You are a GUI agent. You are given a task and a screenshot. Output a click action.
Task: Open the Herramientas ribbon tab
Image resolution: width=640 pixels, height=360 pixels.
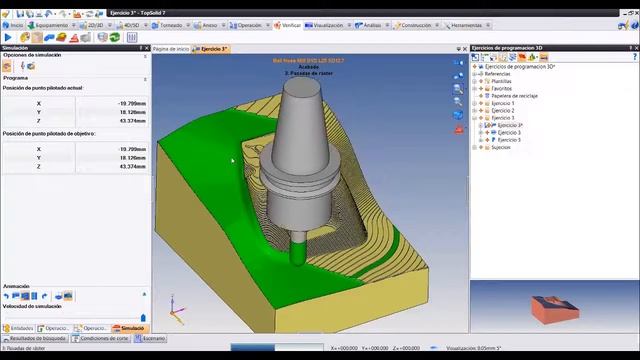tap(463, 25)
